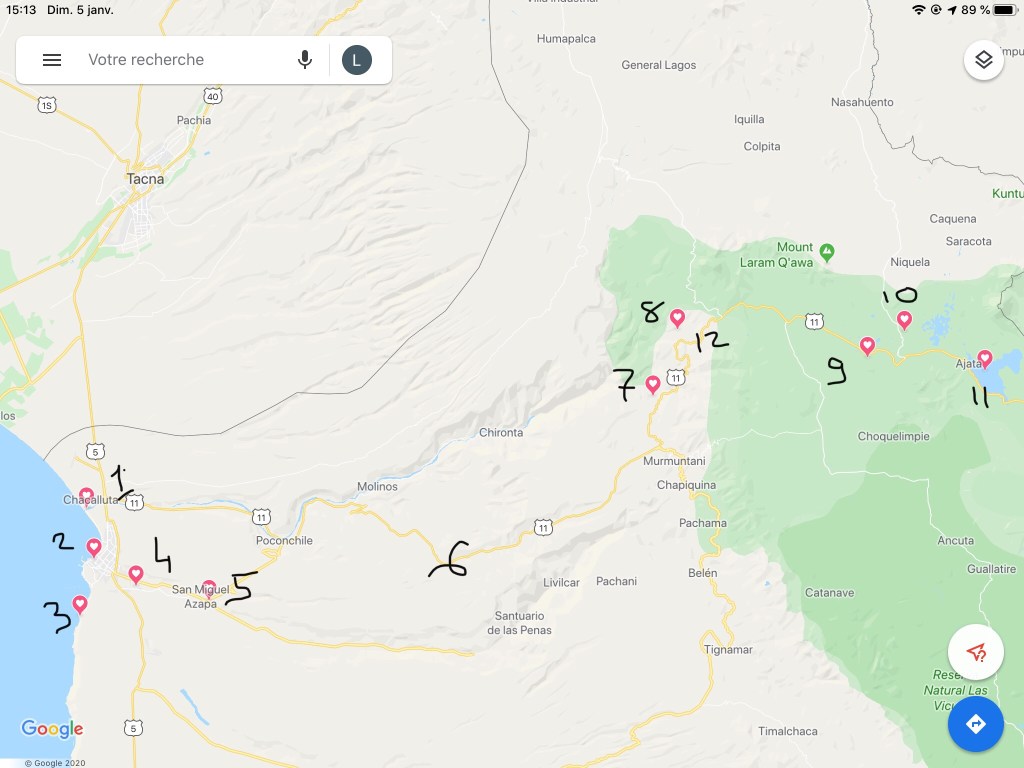Screen dimensions: 1024x768
Task: Open the map layers button
Action: [983, 60]
